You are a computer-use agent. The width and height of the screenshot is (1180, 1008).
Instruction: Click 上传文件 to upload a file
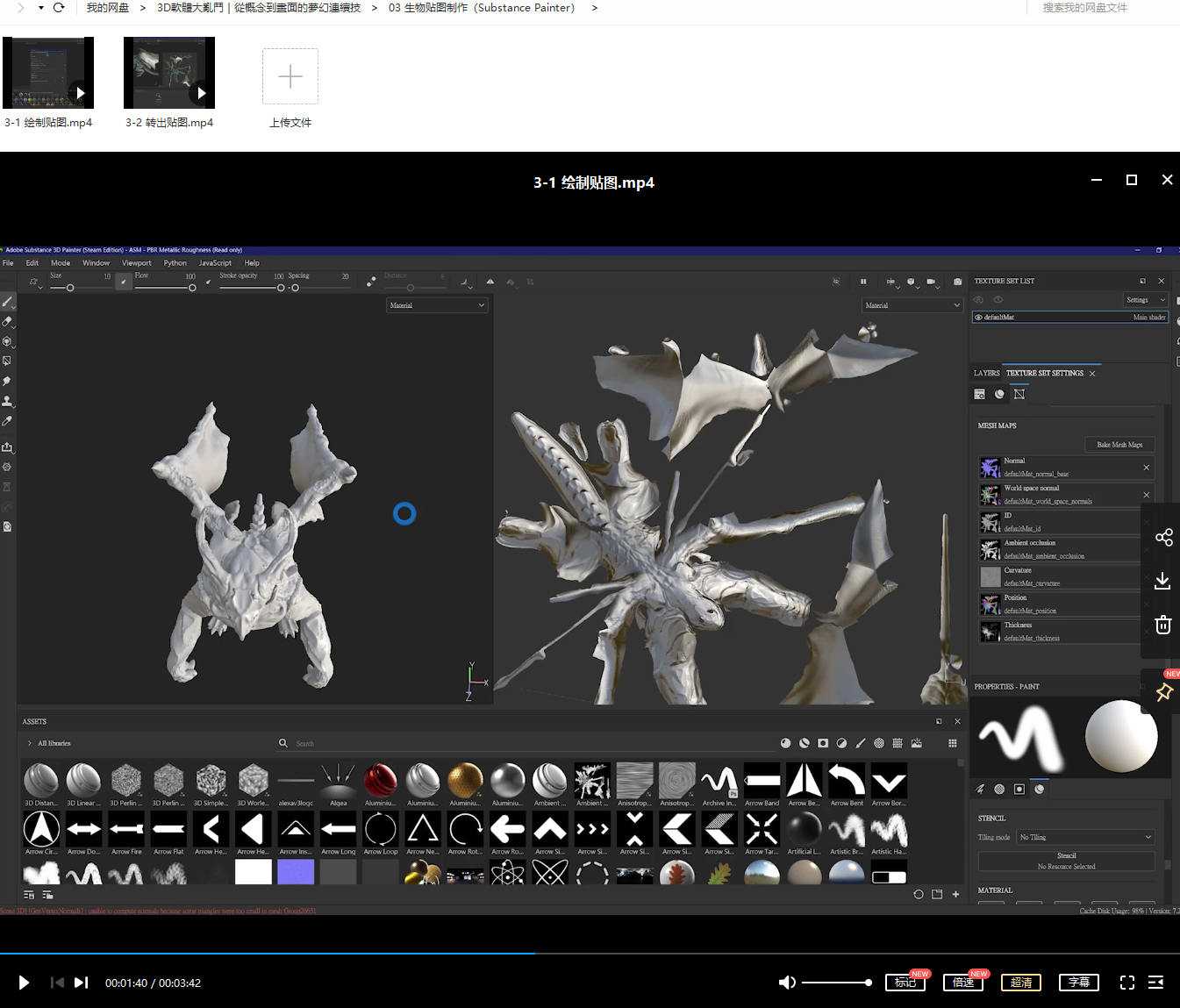(x=290, y=77)
